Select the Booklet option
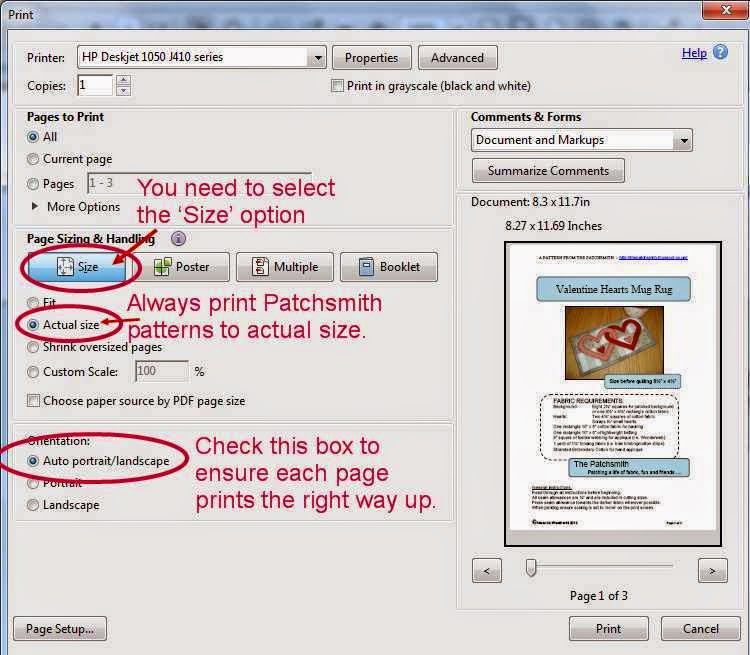Image resolution: width=750 pixels, height=655 pixels. [x=389, y=266]
